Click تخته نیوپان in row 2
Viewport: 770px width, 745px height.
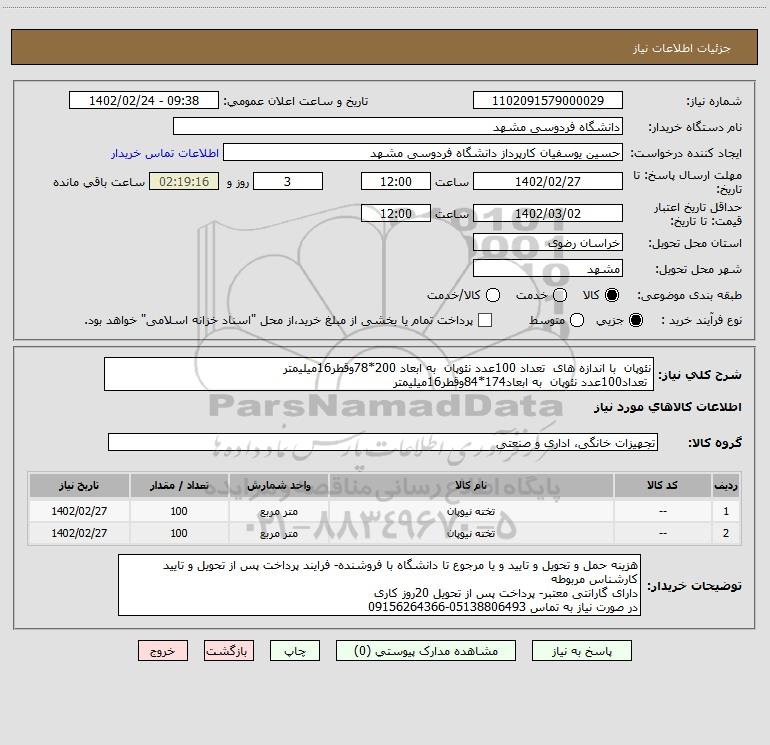[470, 533]
